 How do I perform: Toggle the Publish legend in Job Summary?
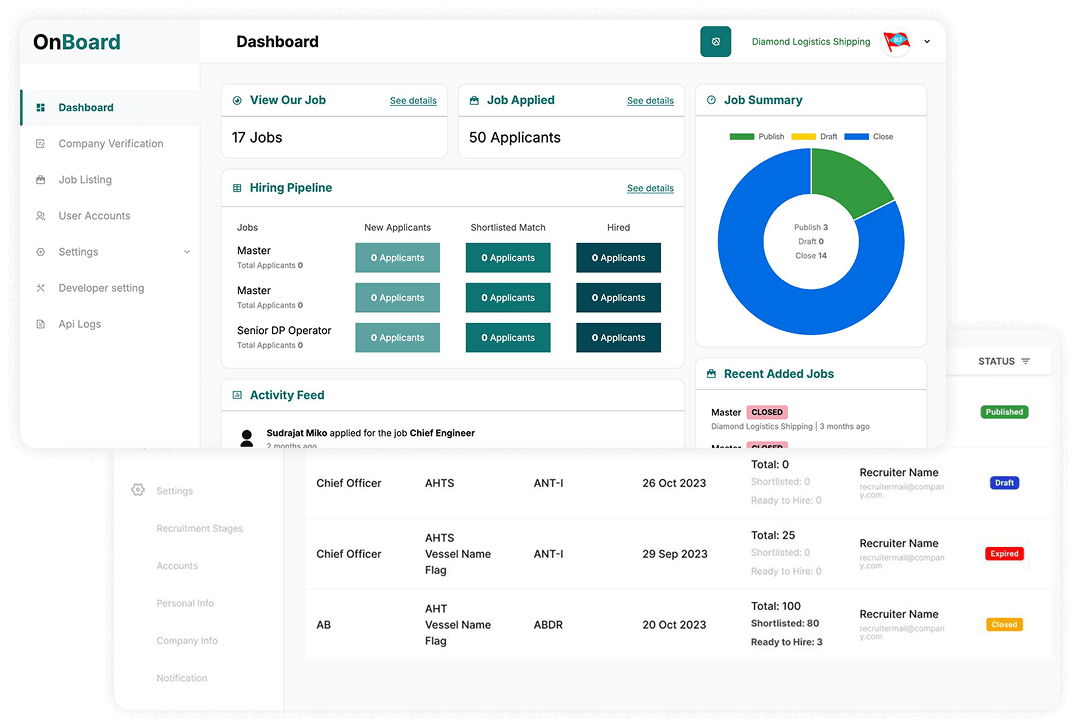(757, 136)
